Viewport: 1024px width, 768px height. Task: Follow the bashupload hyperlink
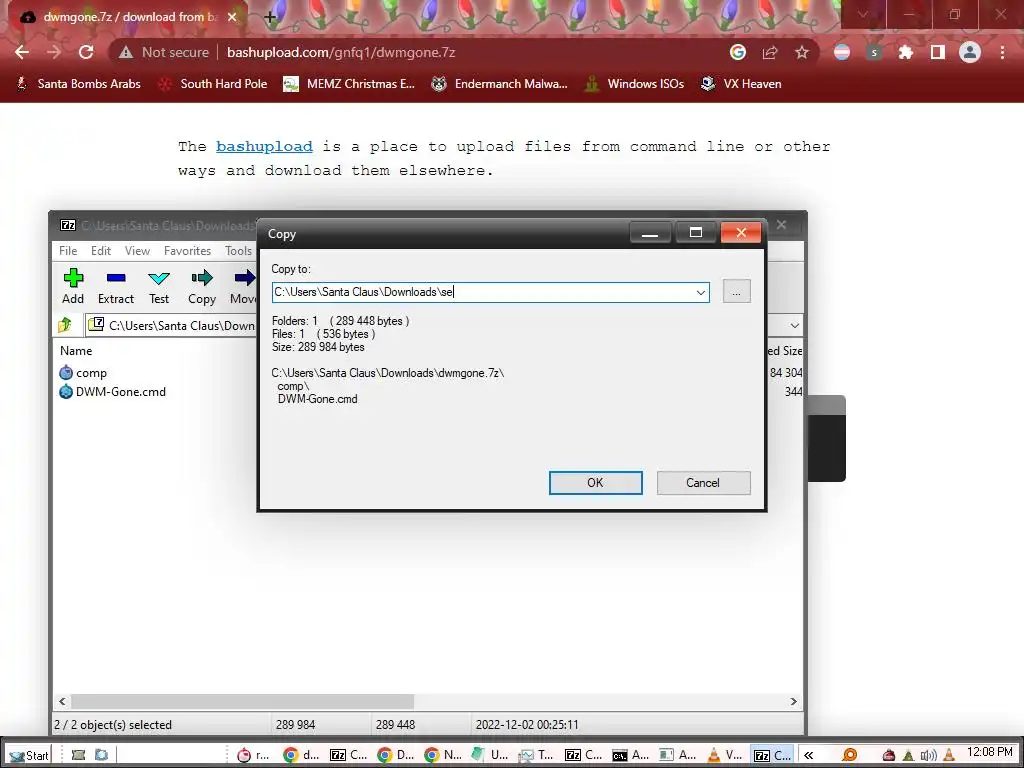click(x=264, y=146)
